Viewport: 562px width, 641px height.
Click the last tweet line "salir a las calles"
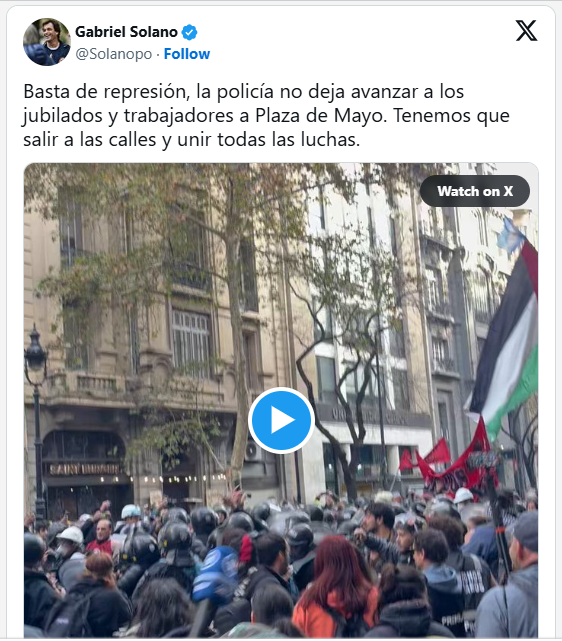click(x=192, y=140)
